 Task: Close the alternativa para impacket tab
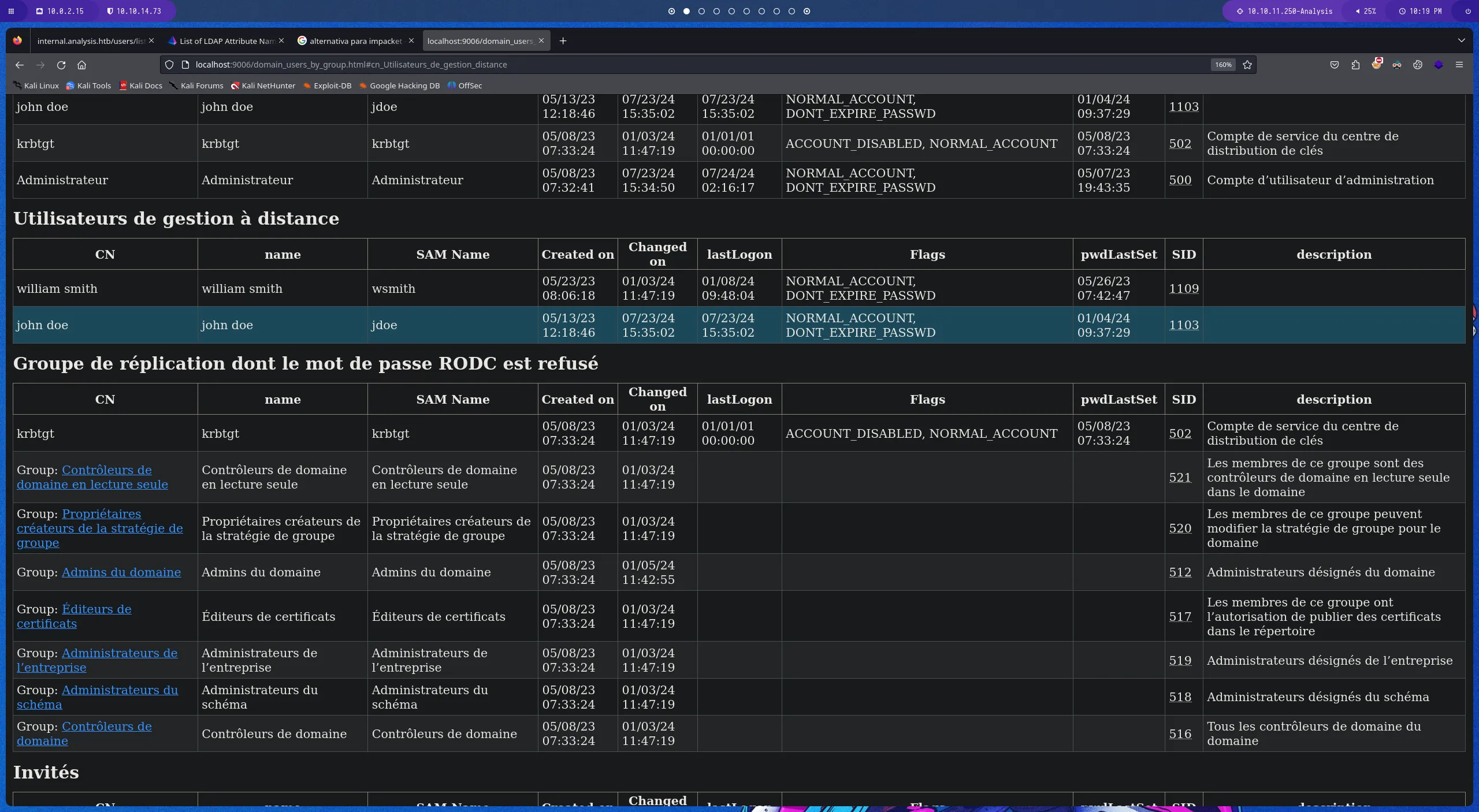(411, 40)
